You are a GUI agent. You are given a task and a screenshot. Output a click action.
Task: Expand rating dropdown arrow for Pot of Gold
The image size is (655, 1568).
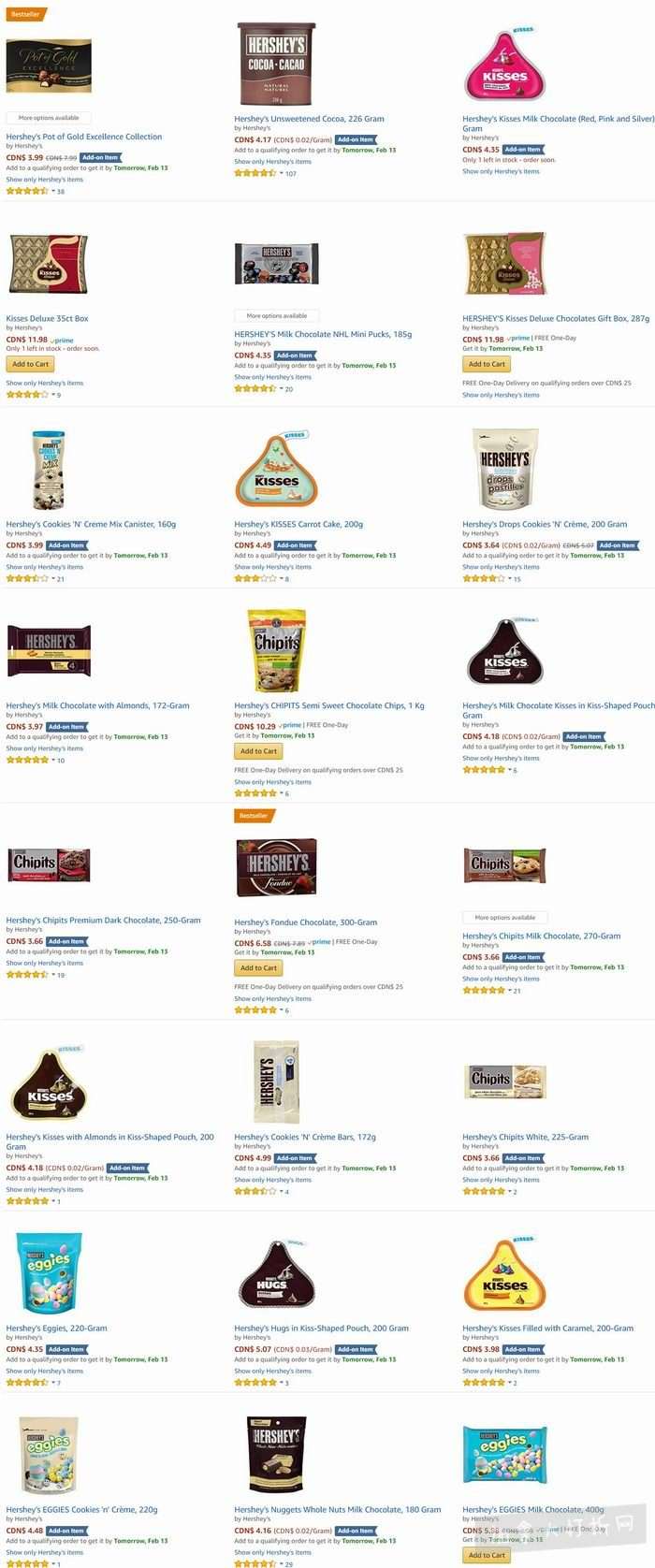(52, 191)
